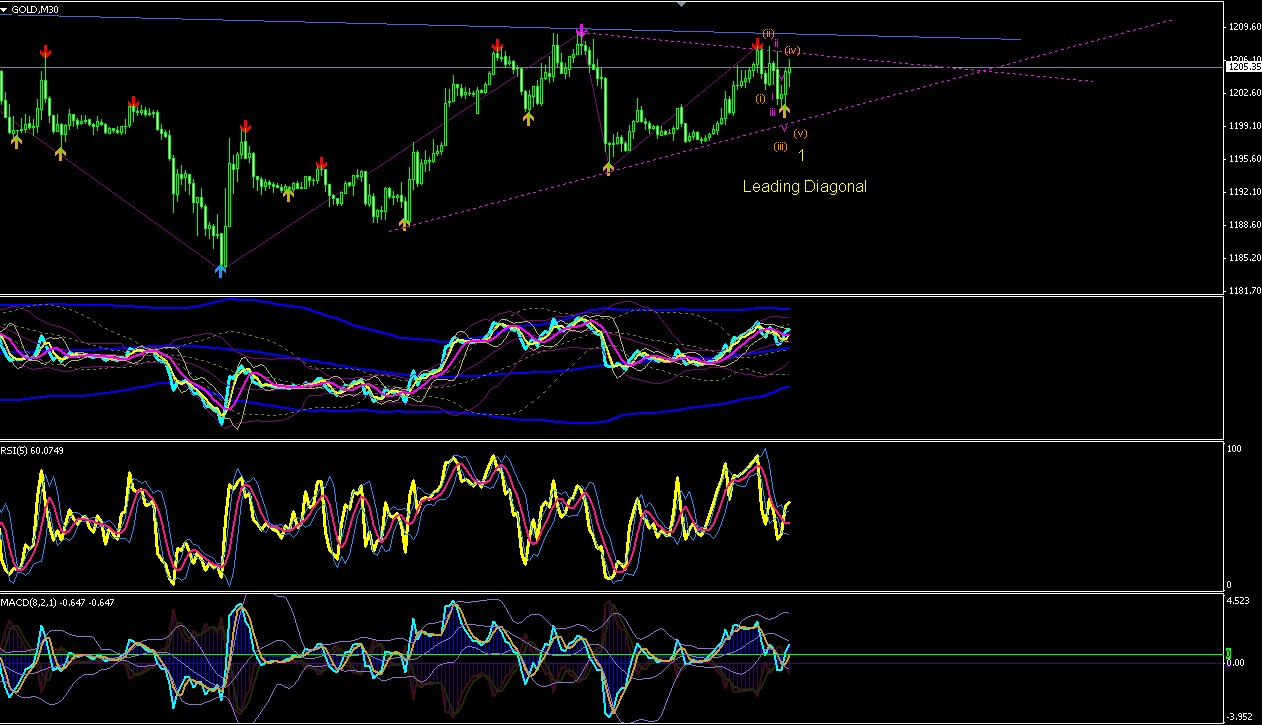Click the MACD scale value -3.952

tap(1240, 716)
